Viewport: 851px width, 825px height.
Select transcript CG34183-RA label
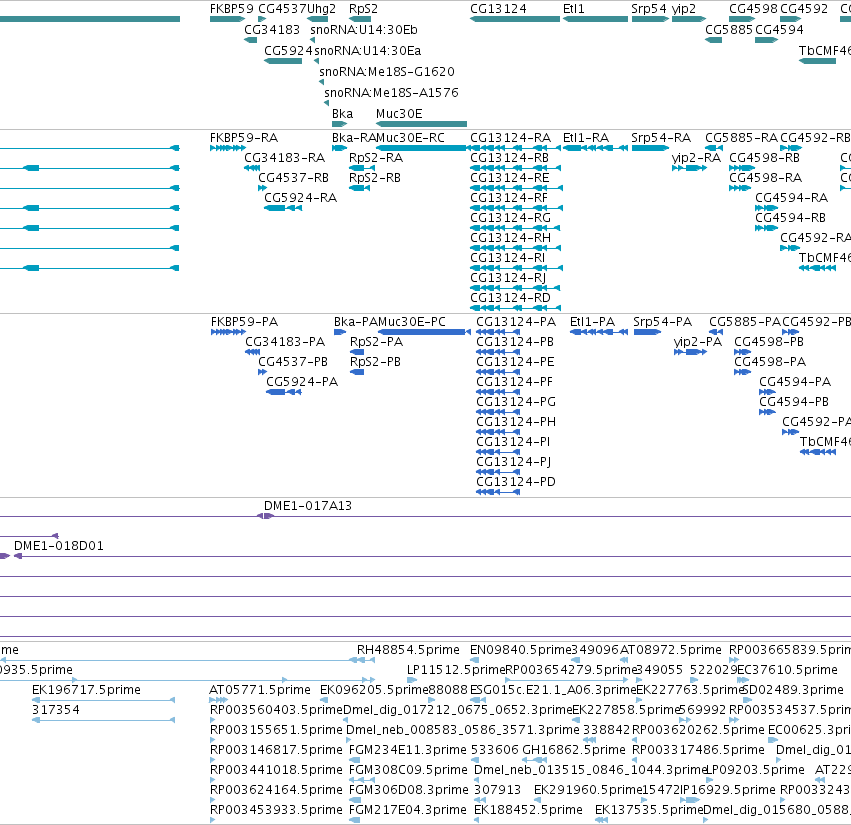coord(284,158)
